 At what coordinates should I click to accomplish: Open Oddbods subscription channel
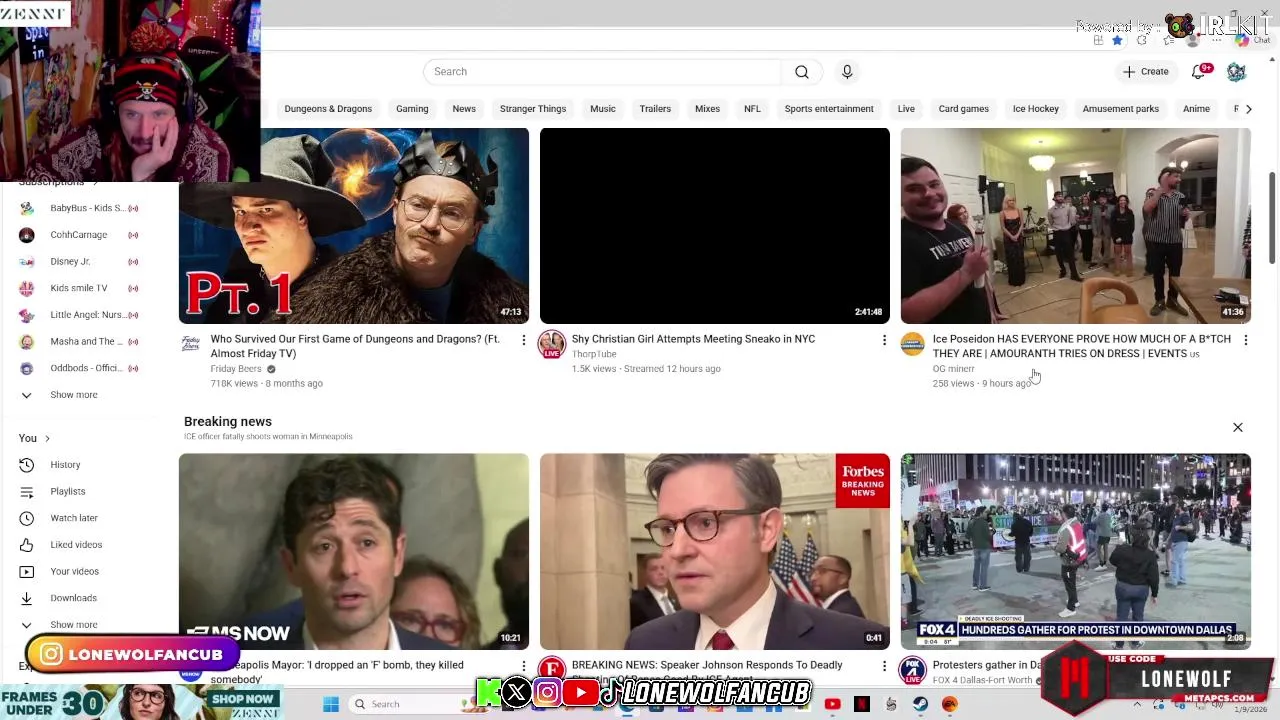point(80,368)
